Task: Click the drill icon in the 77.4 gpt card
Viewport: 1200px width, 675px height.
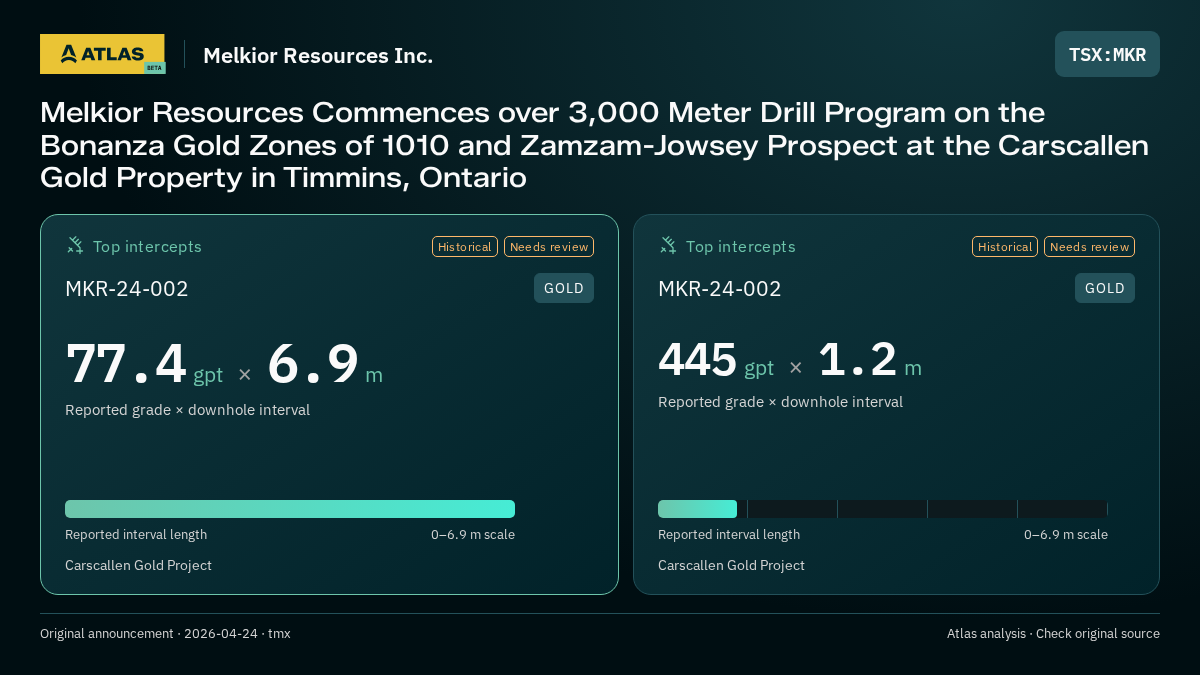Action: tap(75, 245)
